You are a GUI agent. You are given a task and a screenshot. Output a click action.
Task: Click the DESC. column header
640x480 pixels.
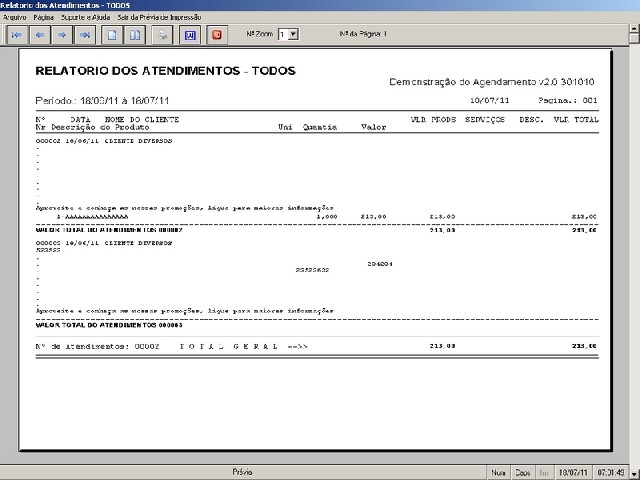(x=531, y=120)
